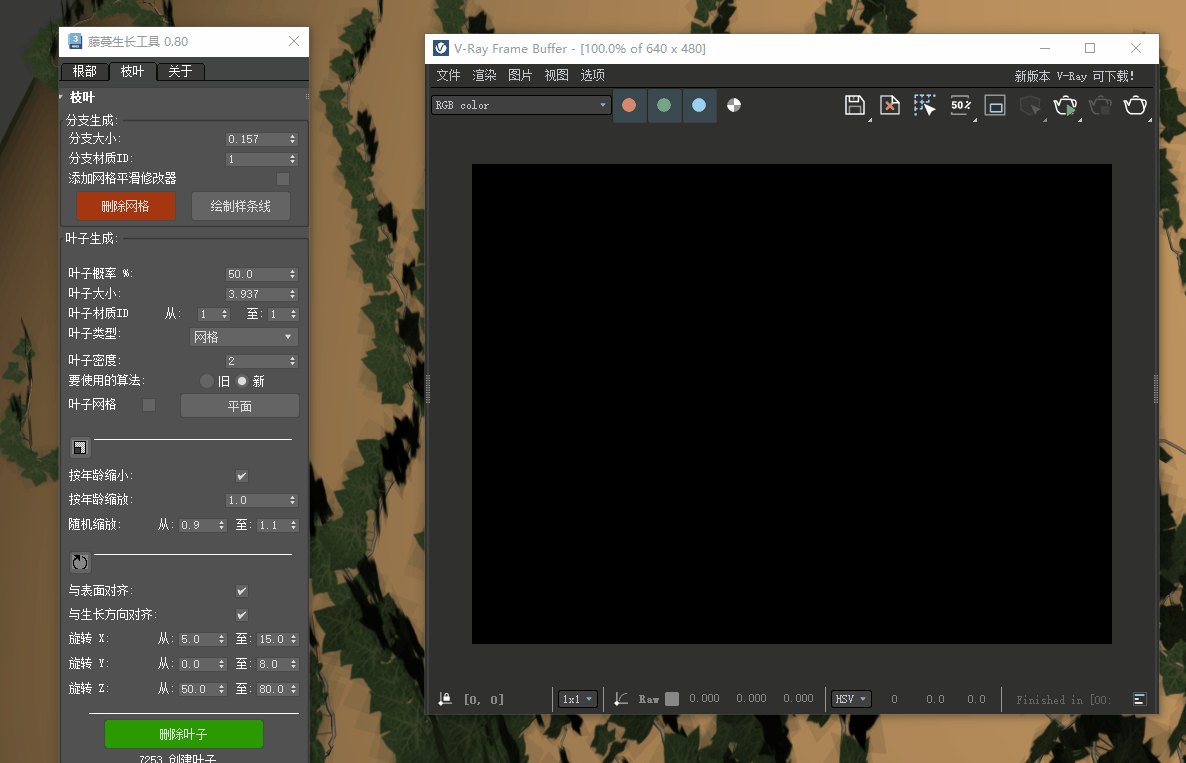Screen dimensions: 1186x763
Task: Toggle the 按年龄缩小 checkbox
Action: coord(242,476)
